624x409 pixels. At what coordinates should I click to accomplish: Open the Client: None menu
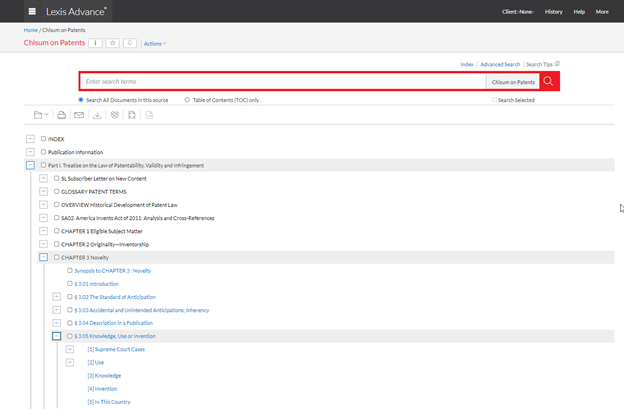tap(518, 12)
